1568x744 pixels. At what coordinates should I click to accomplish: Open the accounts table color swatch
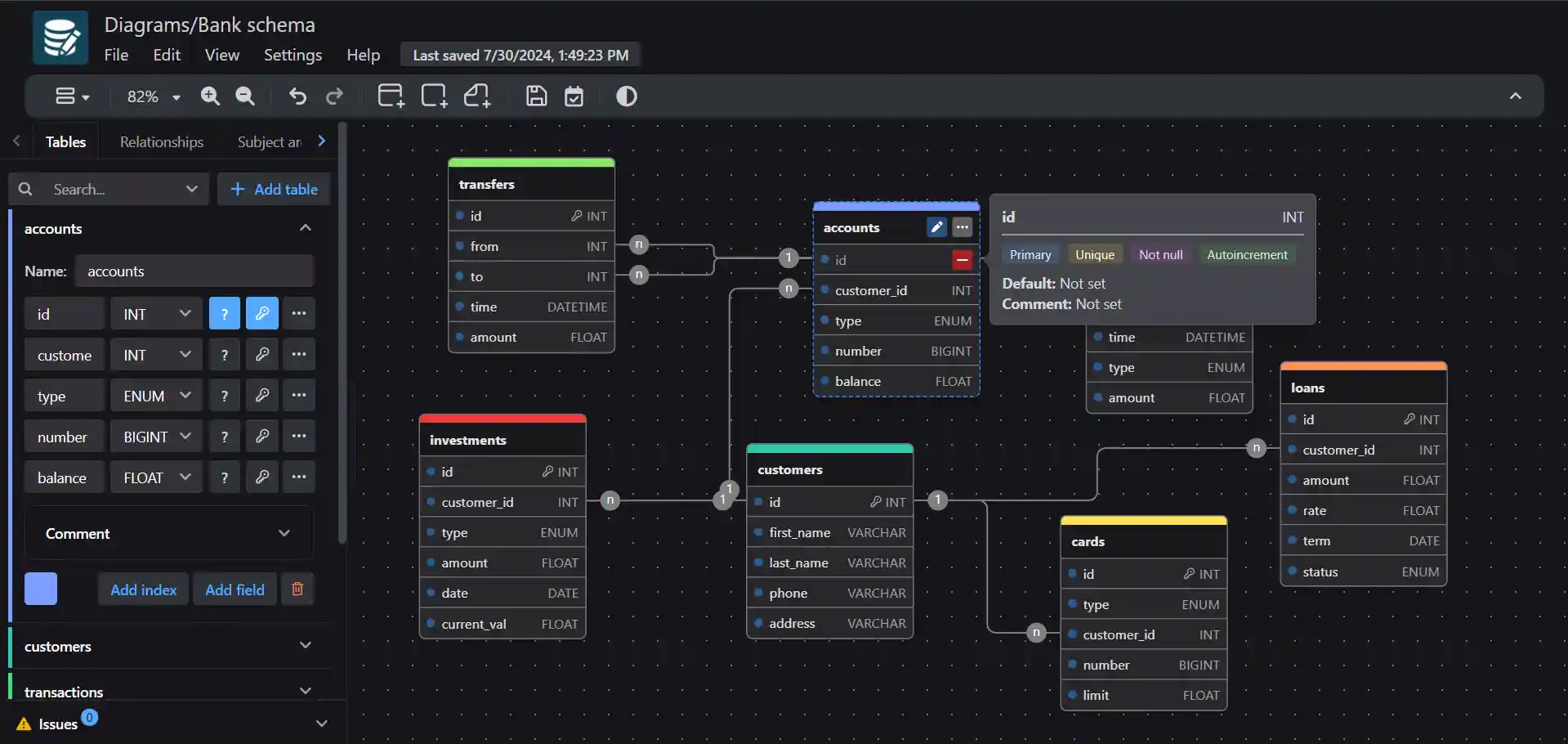click(41, 589)
